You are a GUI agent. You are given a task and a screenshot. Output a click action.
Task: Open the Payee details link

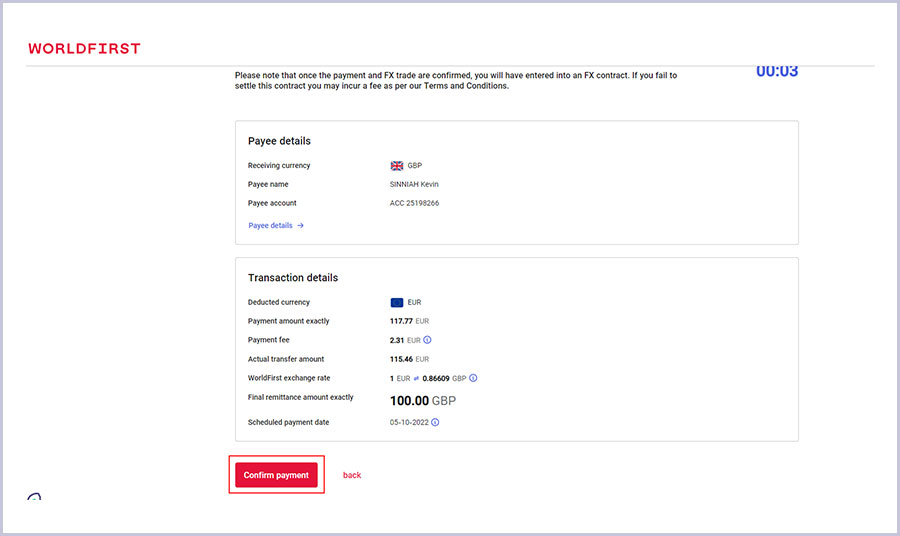[x=271, y=226]
